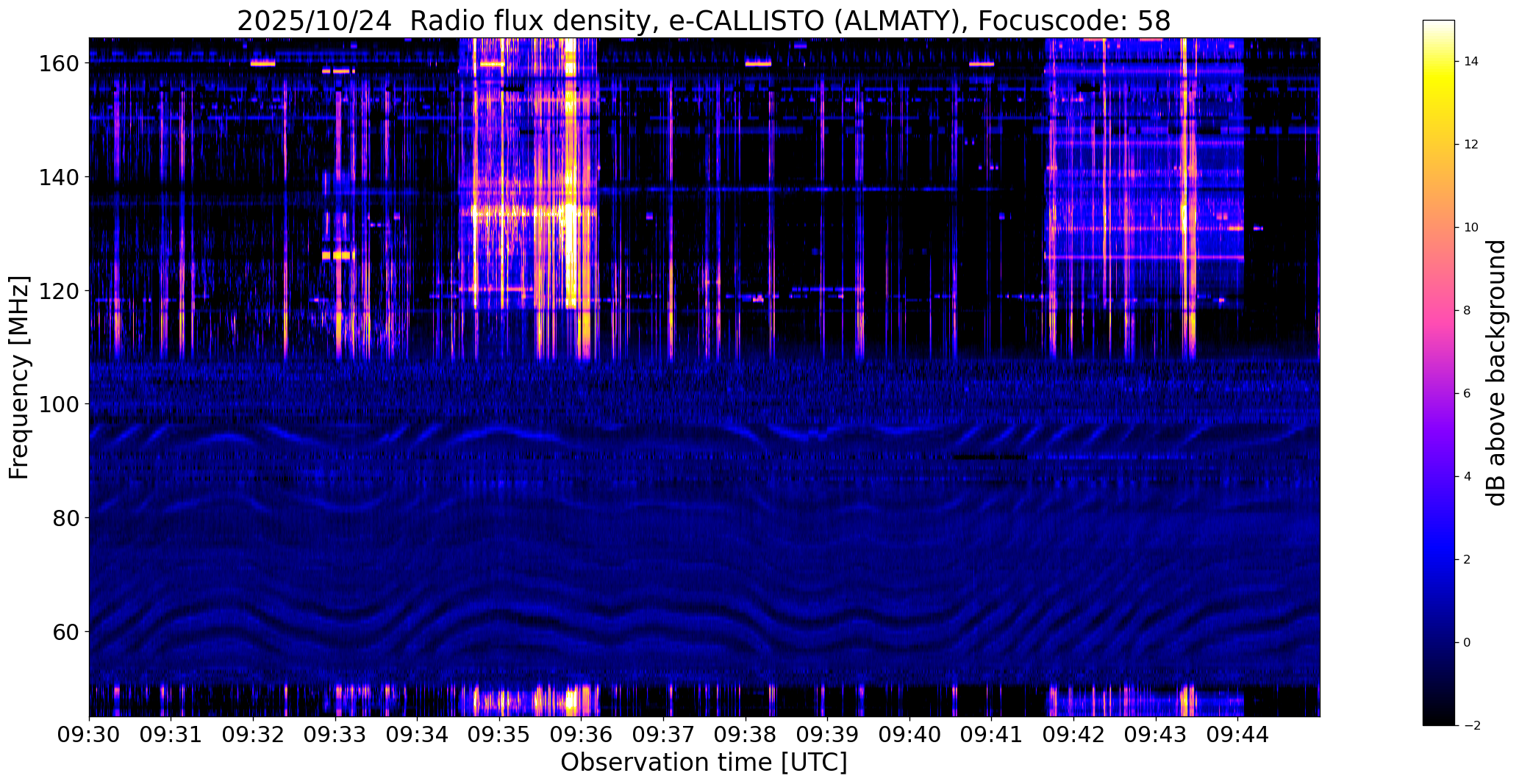This screenshot has height=784, width=1519.
Task: Click the 120 frequency tick label
Action: pyautogui.click(x=58, y=291)
